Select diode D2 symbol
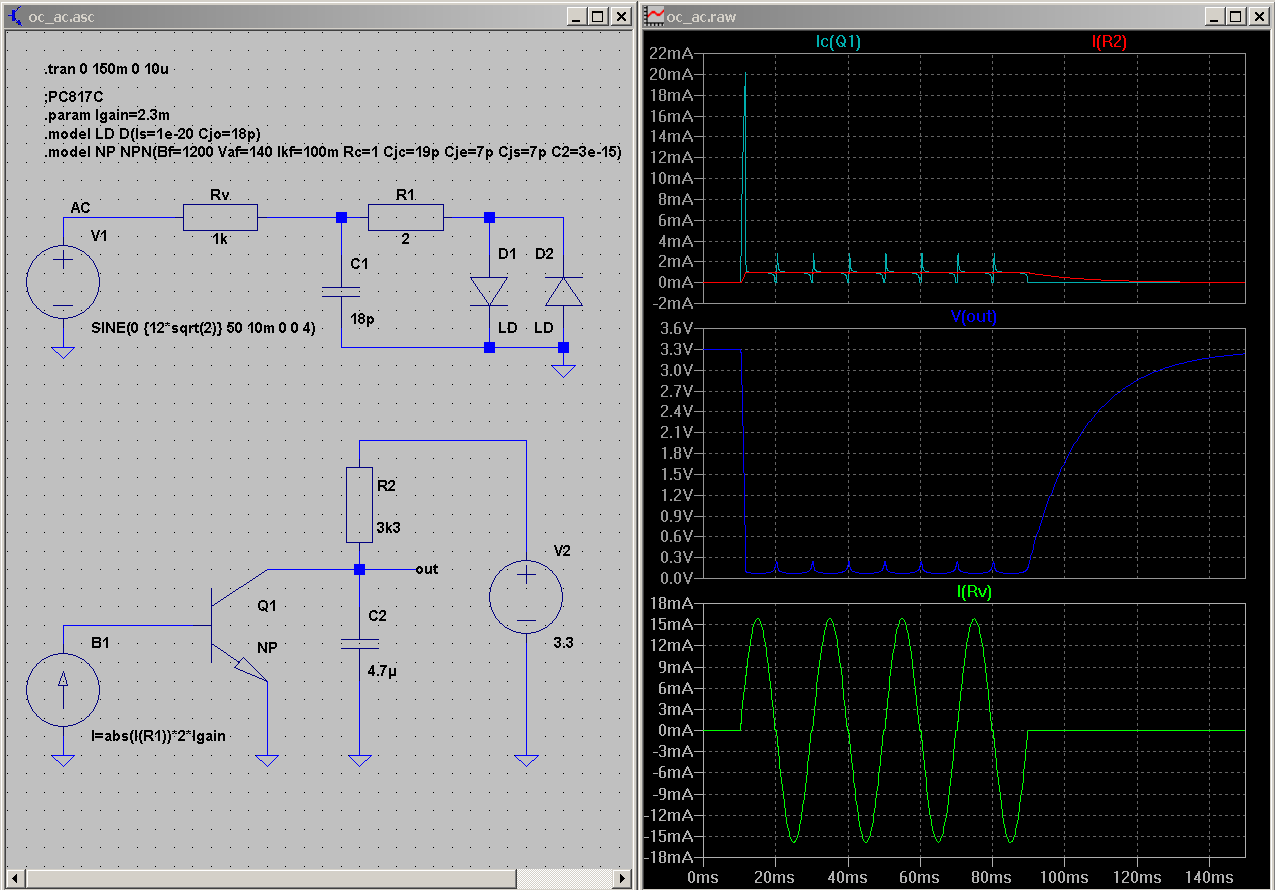This screenshot has width=1275, height=890. [x=563, y=291]
